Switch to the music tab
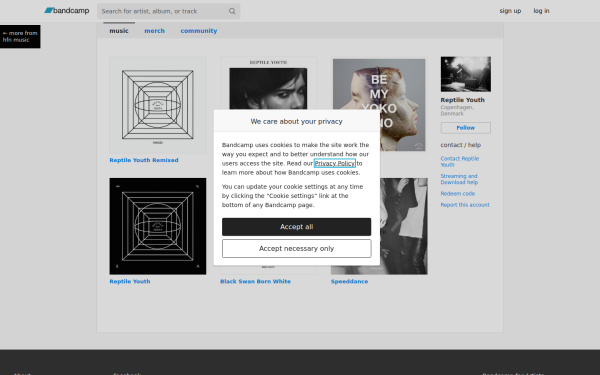Image resolution: width=600 pixels, height=375 pixels. (119, 31)
